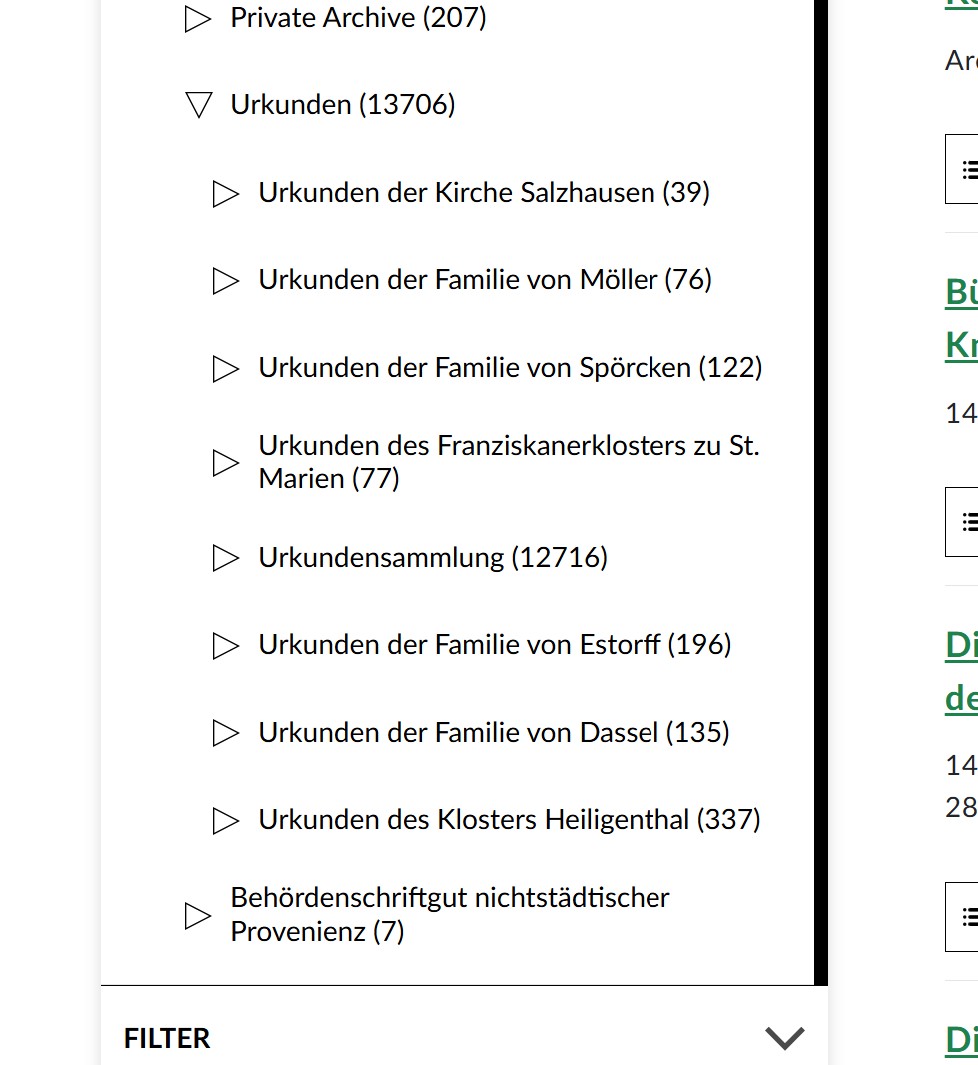
Task: Expand Urkunden der Familie von Spörcken arrow
Action: 226,369
